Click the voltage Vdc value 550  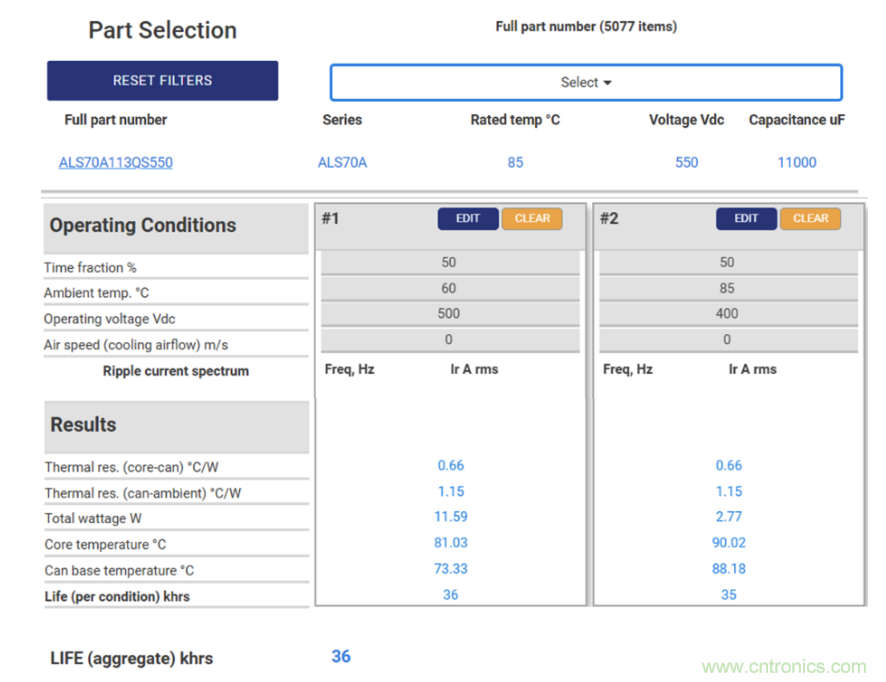pos(686,162)
